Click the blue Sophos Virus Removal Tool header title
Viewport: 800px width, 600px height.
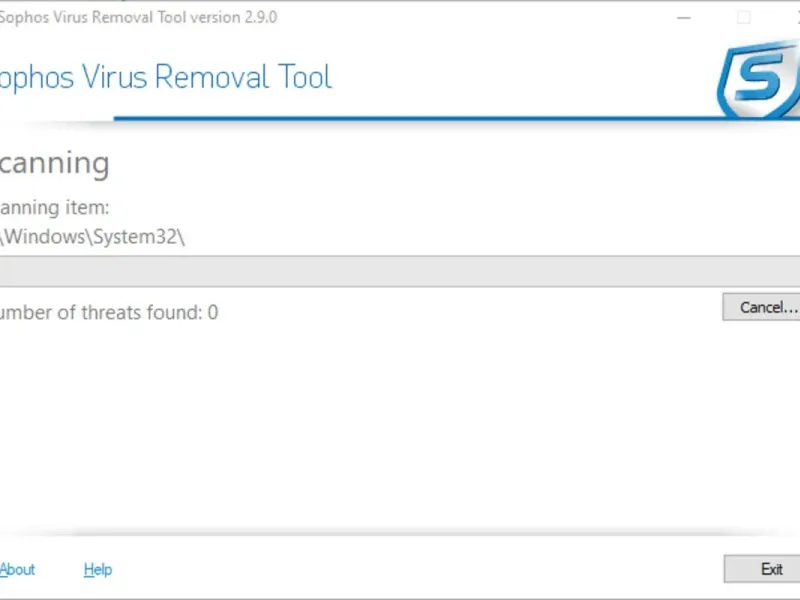coord(166,78)
